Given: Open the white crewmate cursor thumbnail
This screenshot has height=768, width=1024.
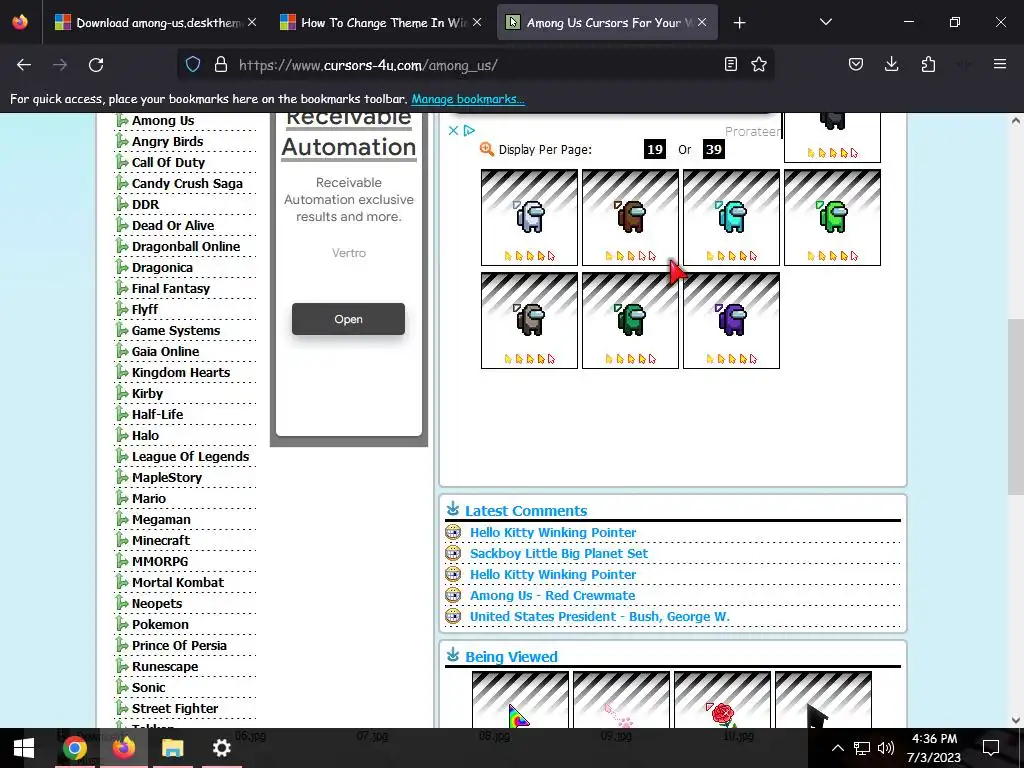Looking at the screenshot, I should tap(530, 217).
